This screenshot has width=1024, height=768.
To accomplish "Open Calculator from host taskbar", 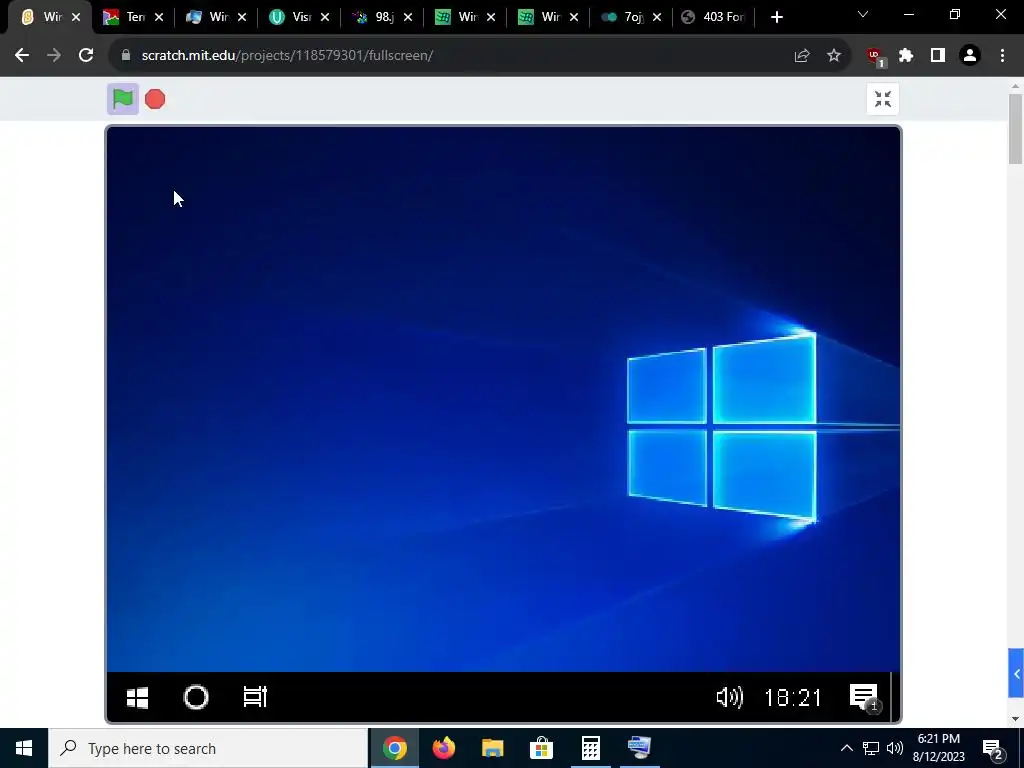I will (590, 748).
